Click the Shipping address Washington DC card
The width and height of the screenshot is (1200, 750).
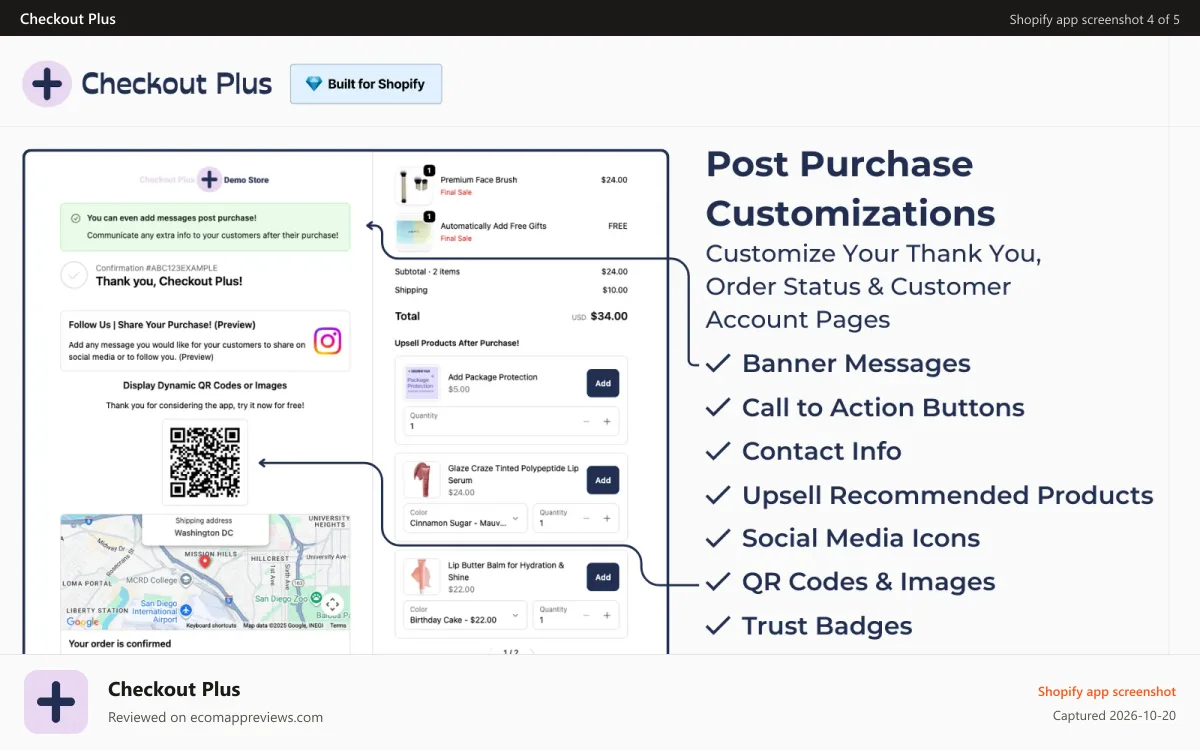(204, 527)
